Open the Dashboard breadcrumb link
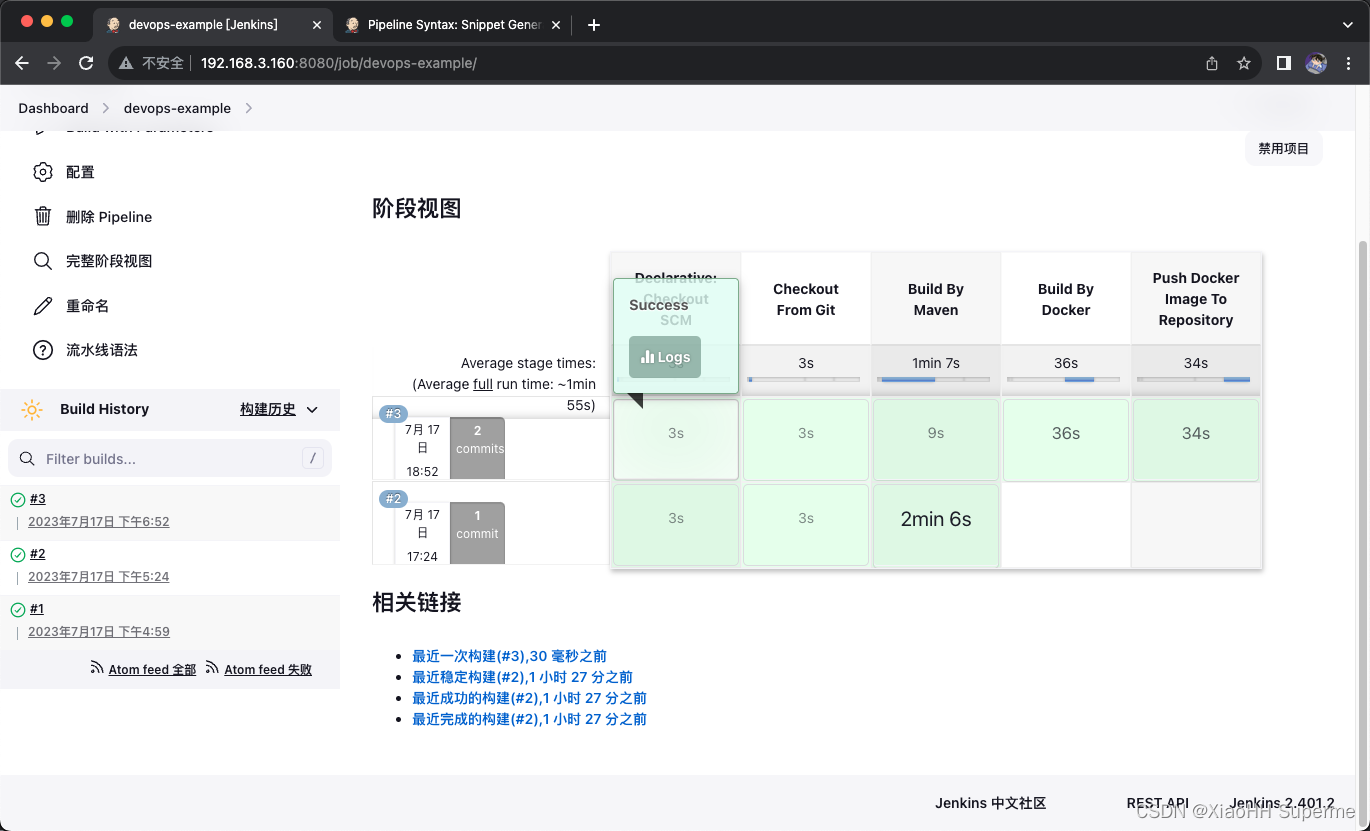Screen dimensions: 1370x831 pos(53,108)
